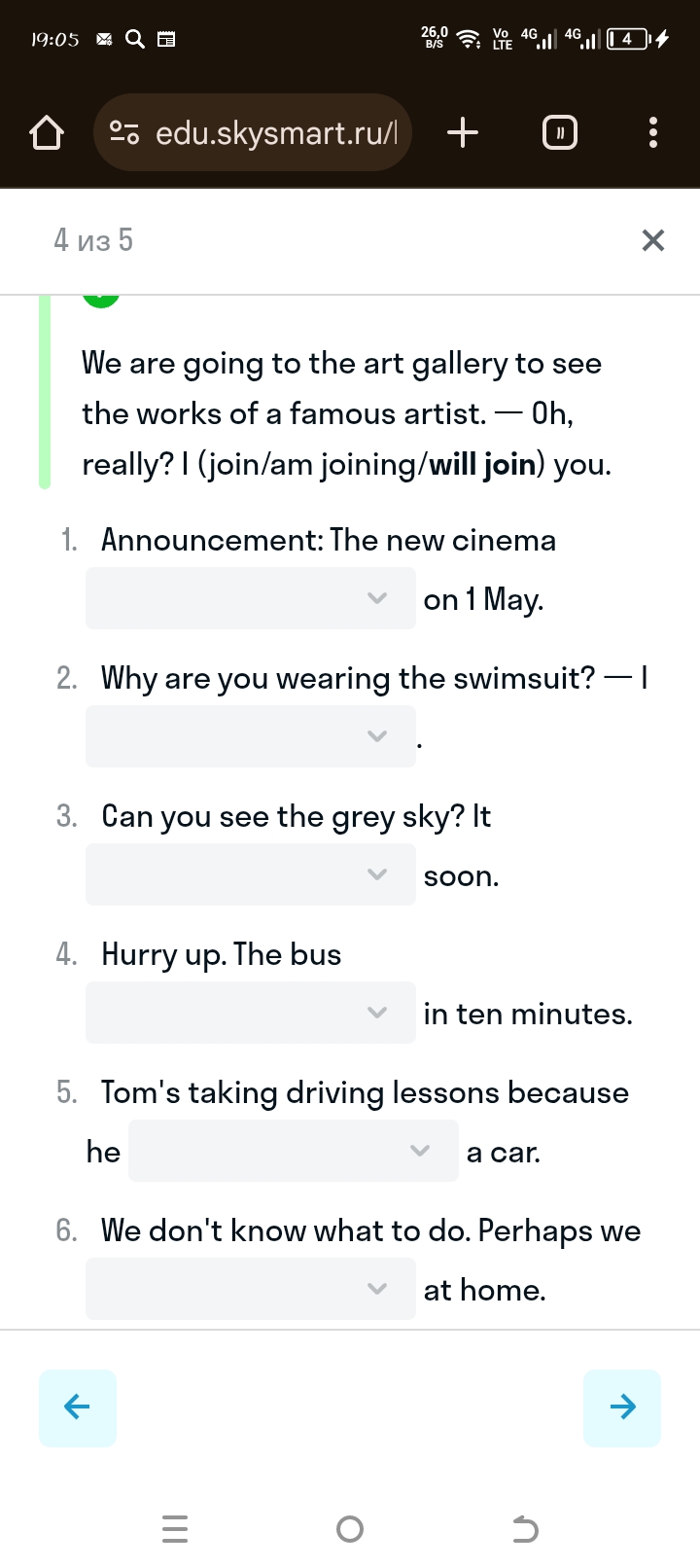Open dropdown for bus in ten minutes
Viewport: 700px width, 1568px height.
click(x=251, y=1013)
